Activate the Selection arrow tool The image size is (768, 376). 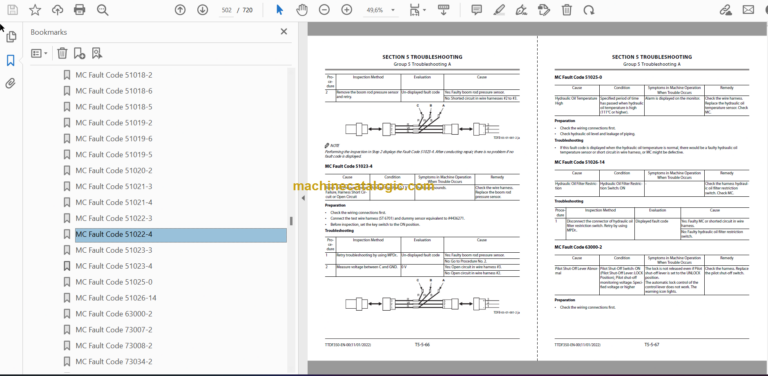(280, 10)
